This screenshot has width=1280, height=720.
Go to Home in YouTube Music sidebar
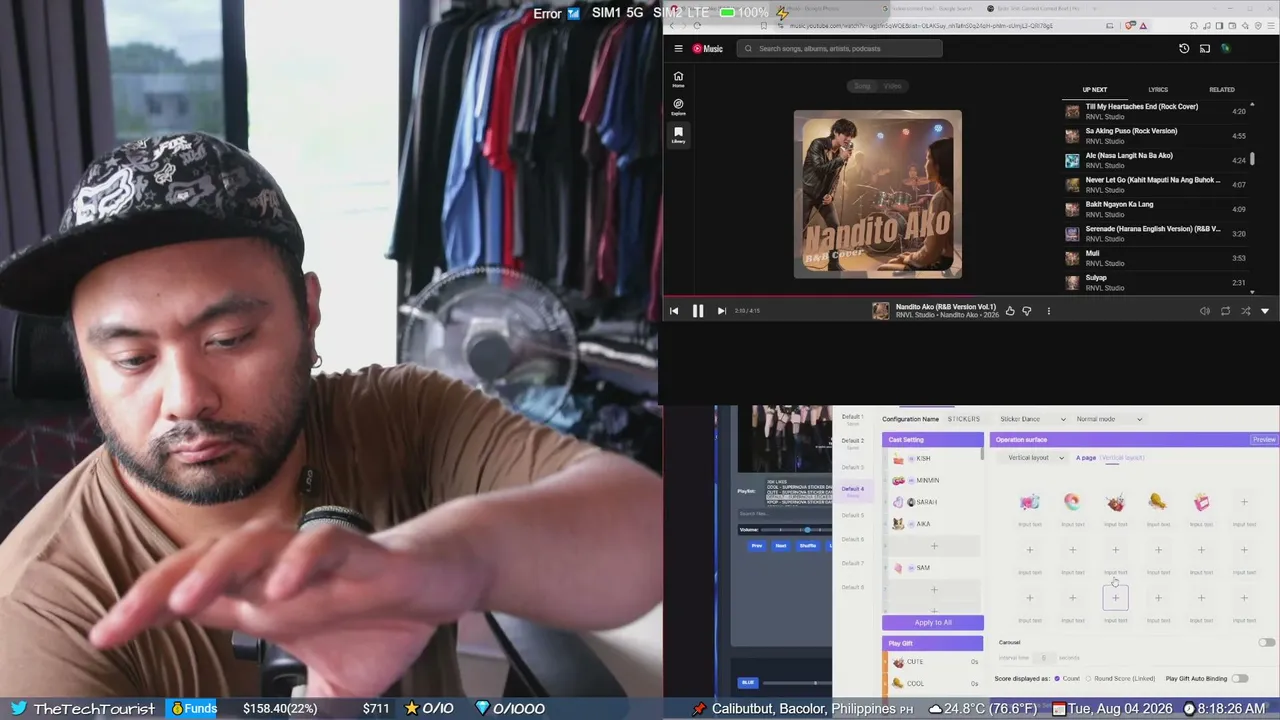(x=678, y=79)
